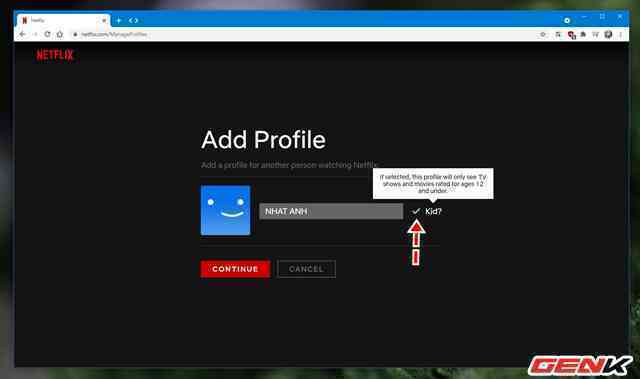Reload the page with refresh icon
Screen dimensions: 640x379
tap(47, 34)
